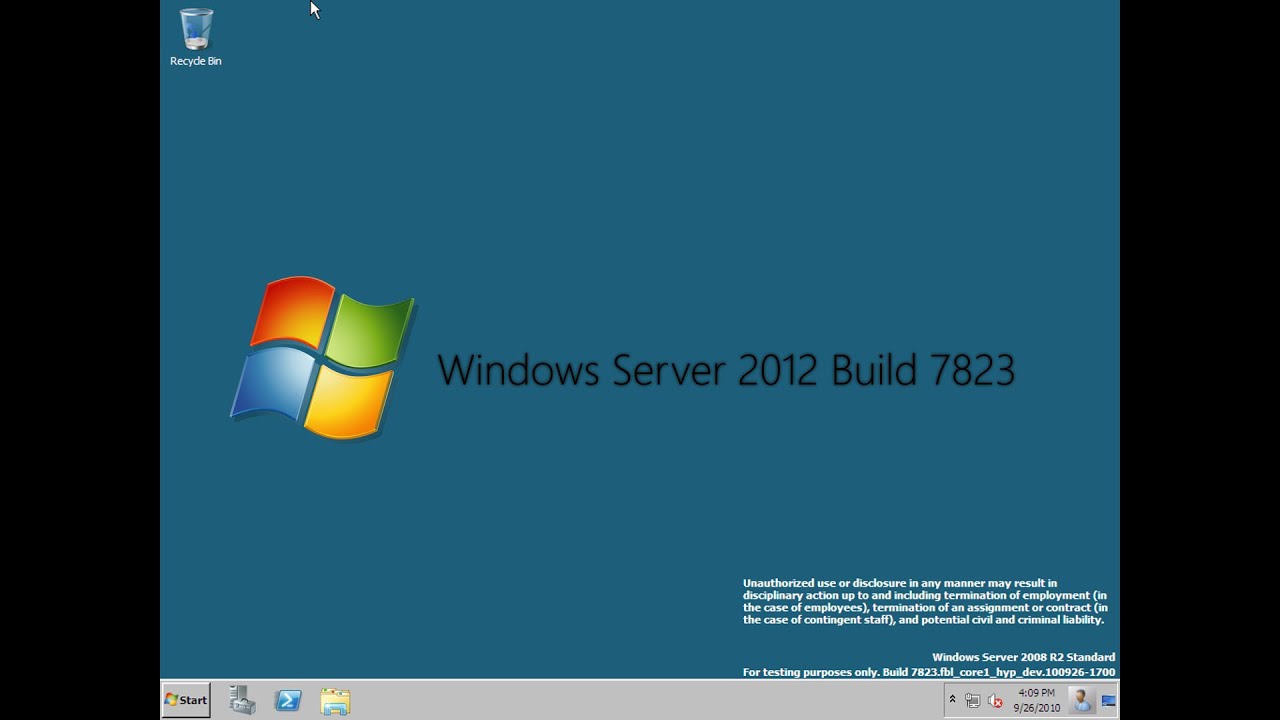
Task: Open Server Manager from the taskbar
Action: 242,700
